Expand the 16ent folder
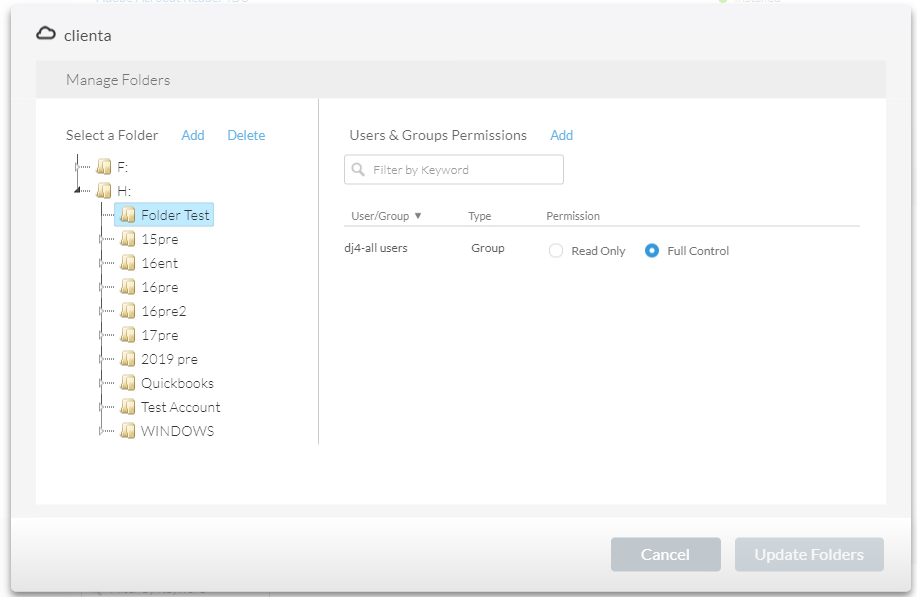 point(101,263)
